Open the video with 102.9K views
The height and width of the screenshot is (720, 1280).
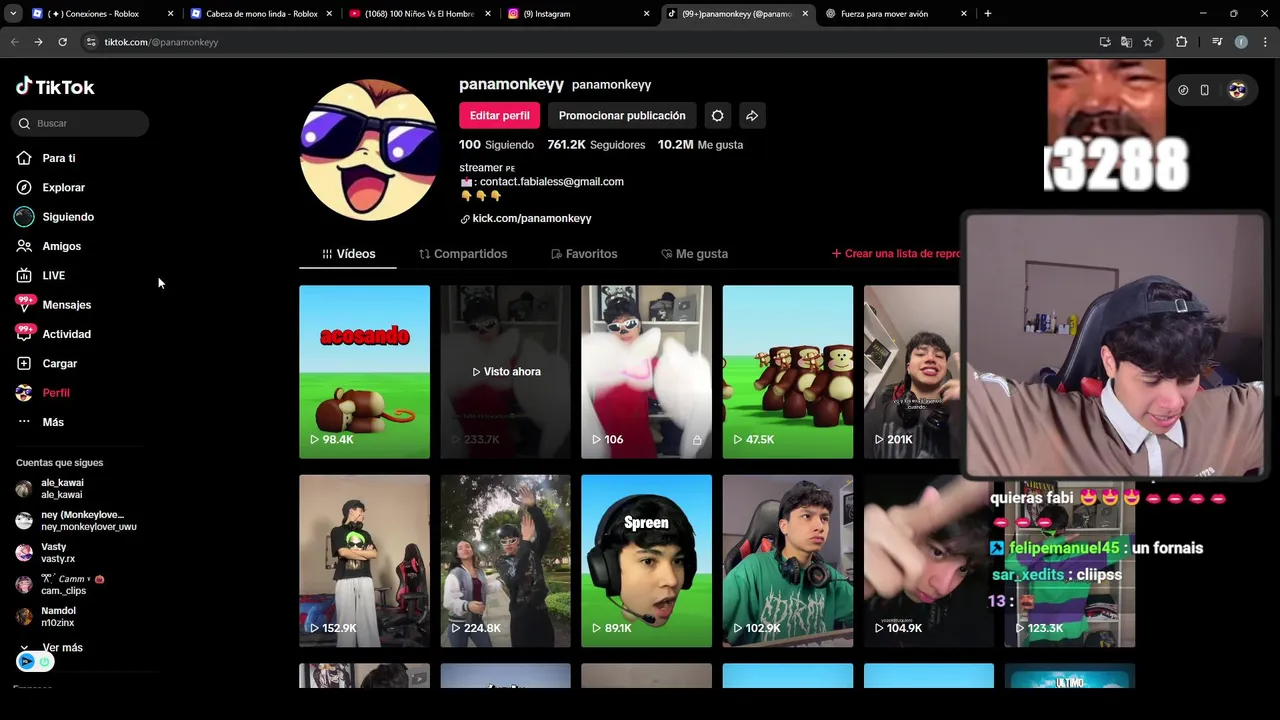[x=788, y=561]
